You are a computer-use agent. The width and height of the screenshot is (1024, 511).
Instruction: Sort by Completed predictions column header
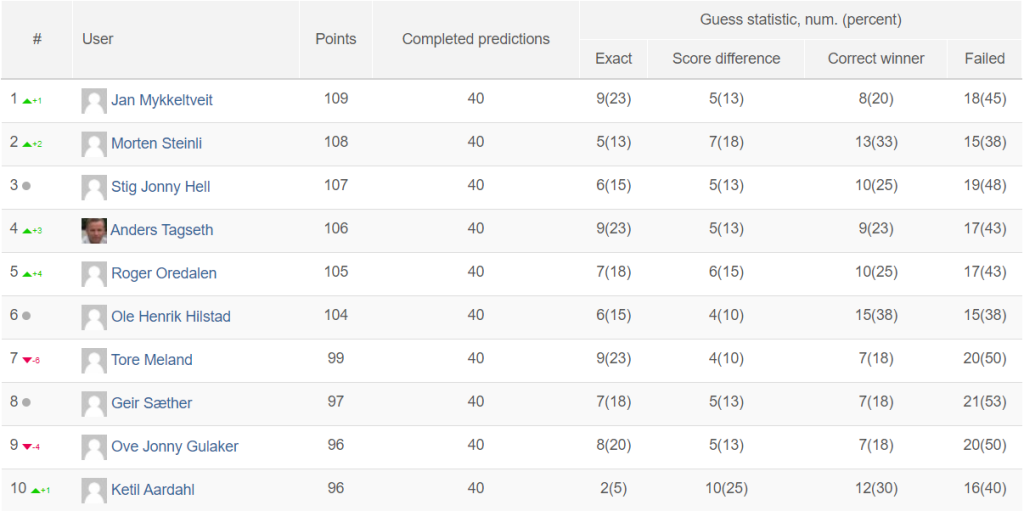tap(476, 39)
